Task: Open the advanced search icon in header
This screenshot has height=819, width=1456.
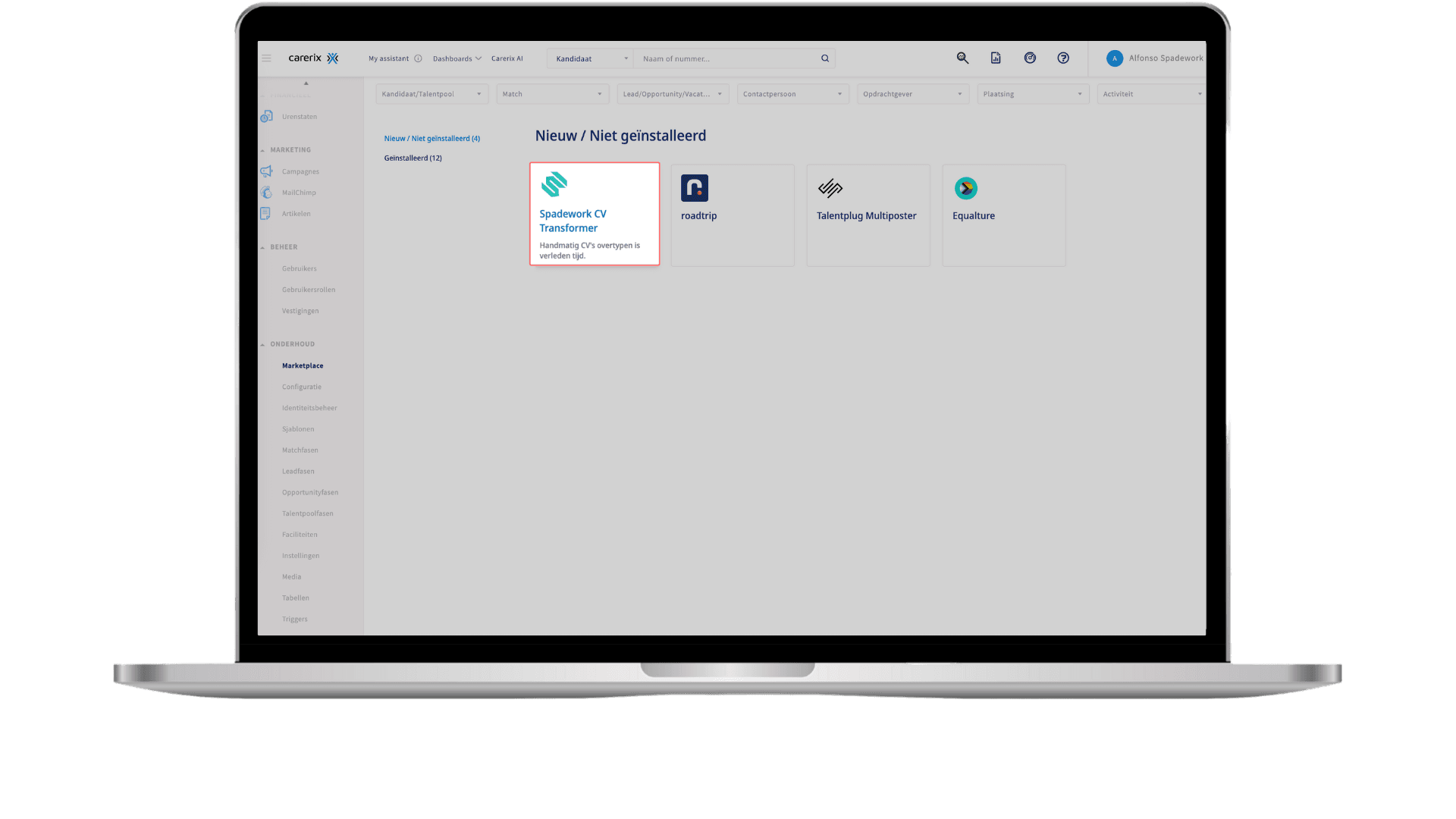Action: pyautogui.click(x=962, y=58)
